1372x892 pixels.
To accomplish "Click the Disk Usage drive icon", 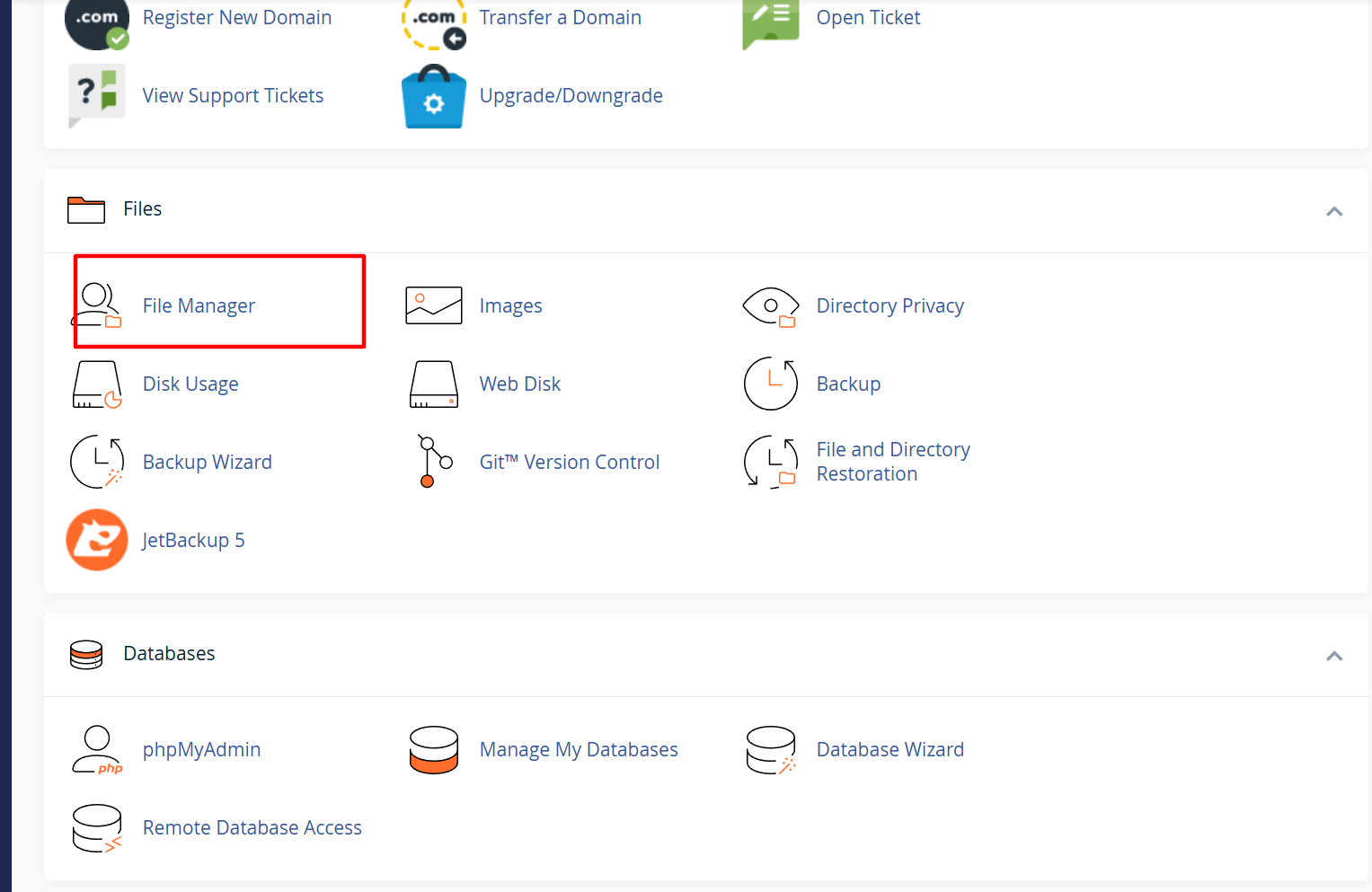I will (97, 384).
